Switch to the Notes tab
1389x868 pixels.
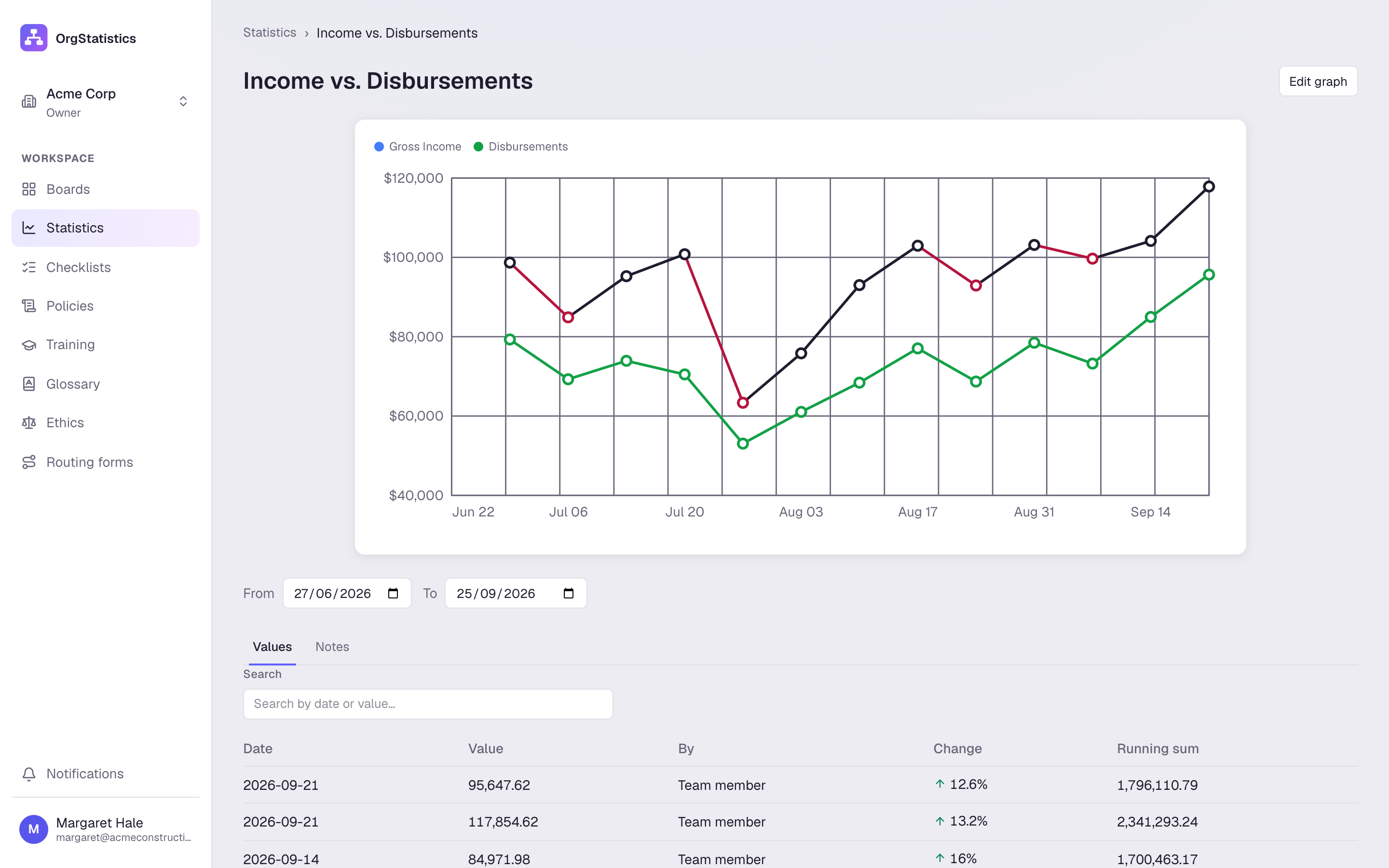coord(332,647)
